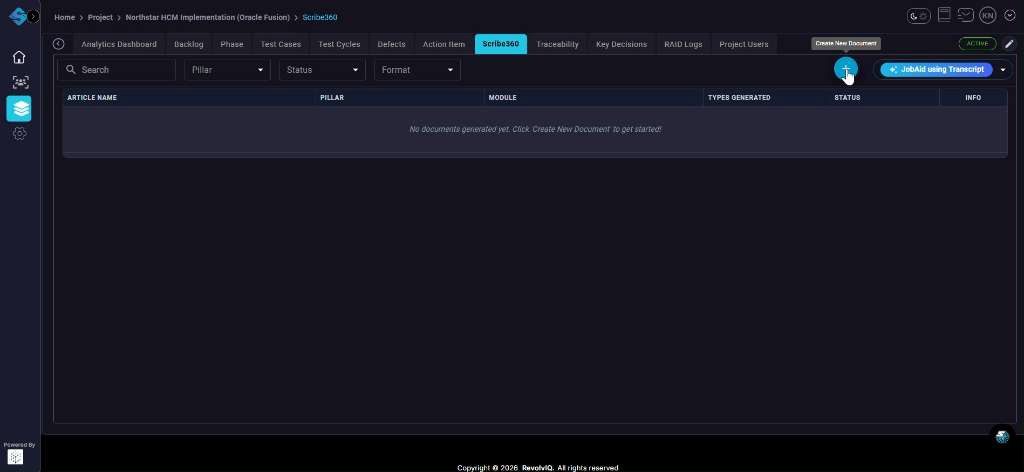Open the Home icon in the sidebar
The height and width of the screenshot is (472, 1024).
(19, 57)
